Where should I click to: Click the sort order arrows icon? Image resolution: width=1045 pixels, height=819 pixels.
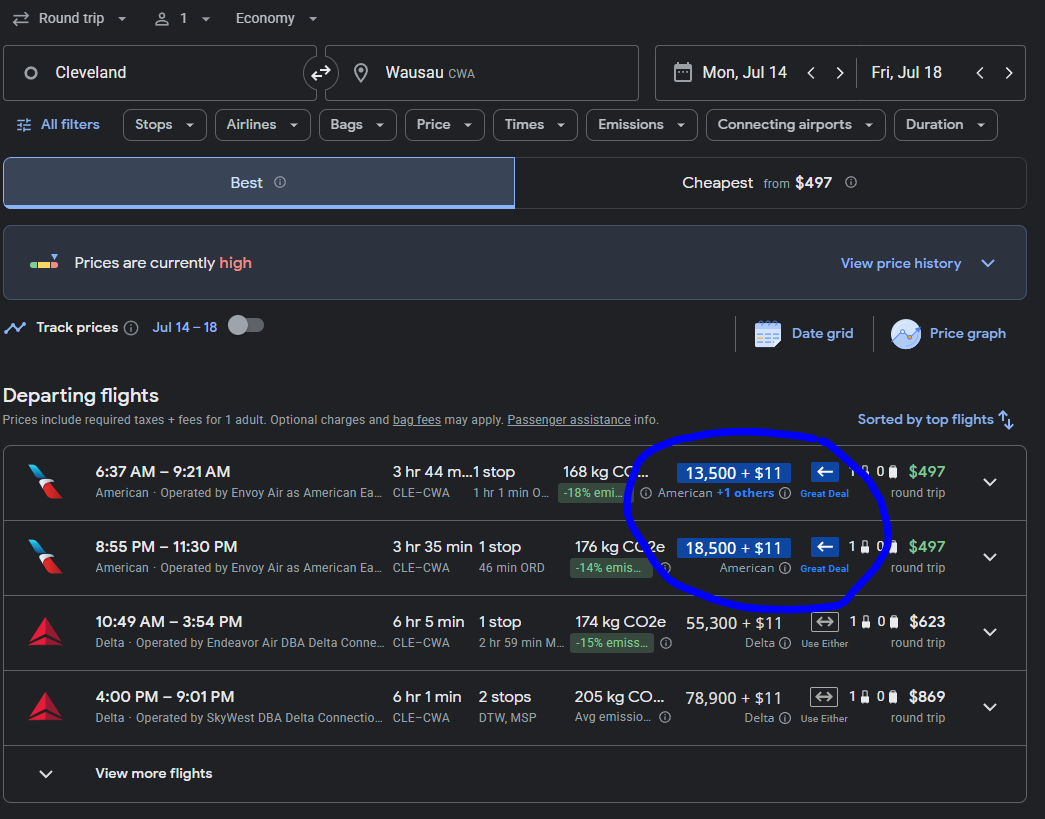coord(1006,420)
